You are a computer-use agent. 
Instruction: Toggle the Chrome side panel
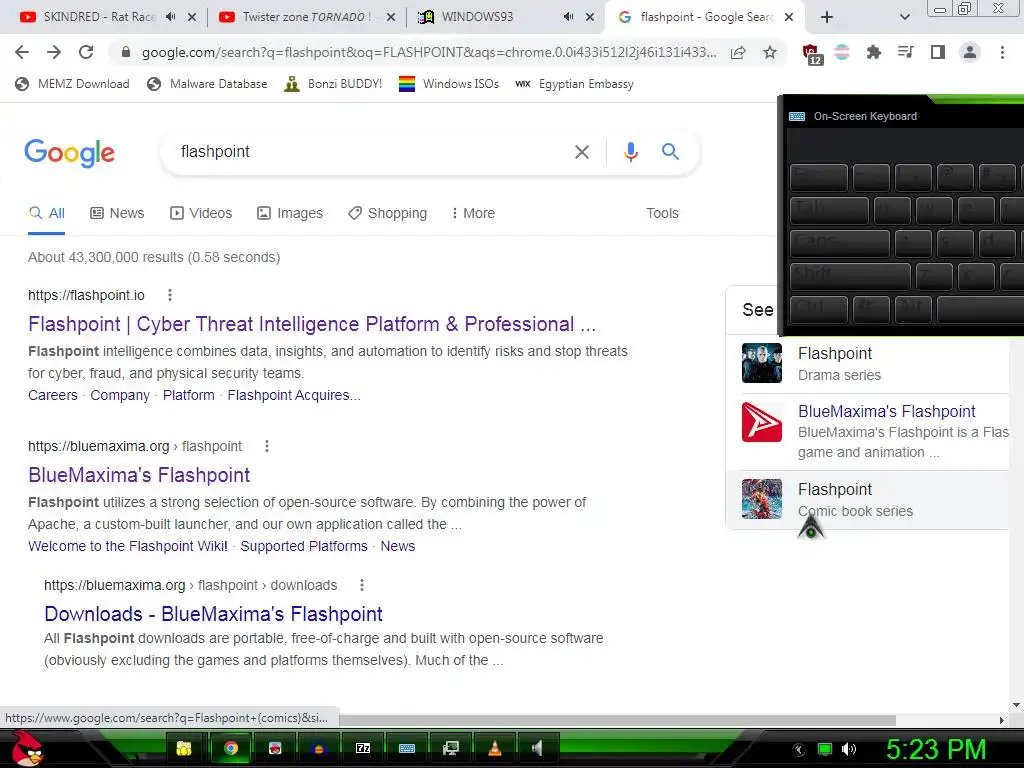tap(938, 52)
